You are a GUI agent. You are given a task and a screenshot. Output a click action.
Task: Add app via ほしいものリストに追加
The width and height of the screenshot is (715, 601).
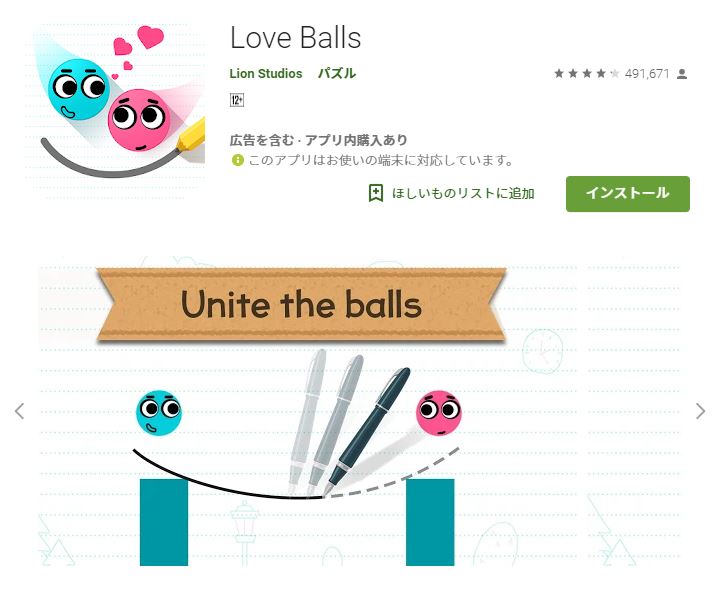[x=463, y=193]
